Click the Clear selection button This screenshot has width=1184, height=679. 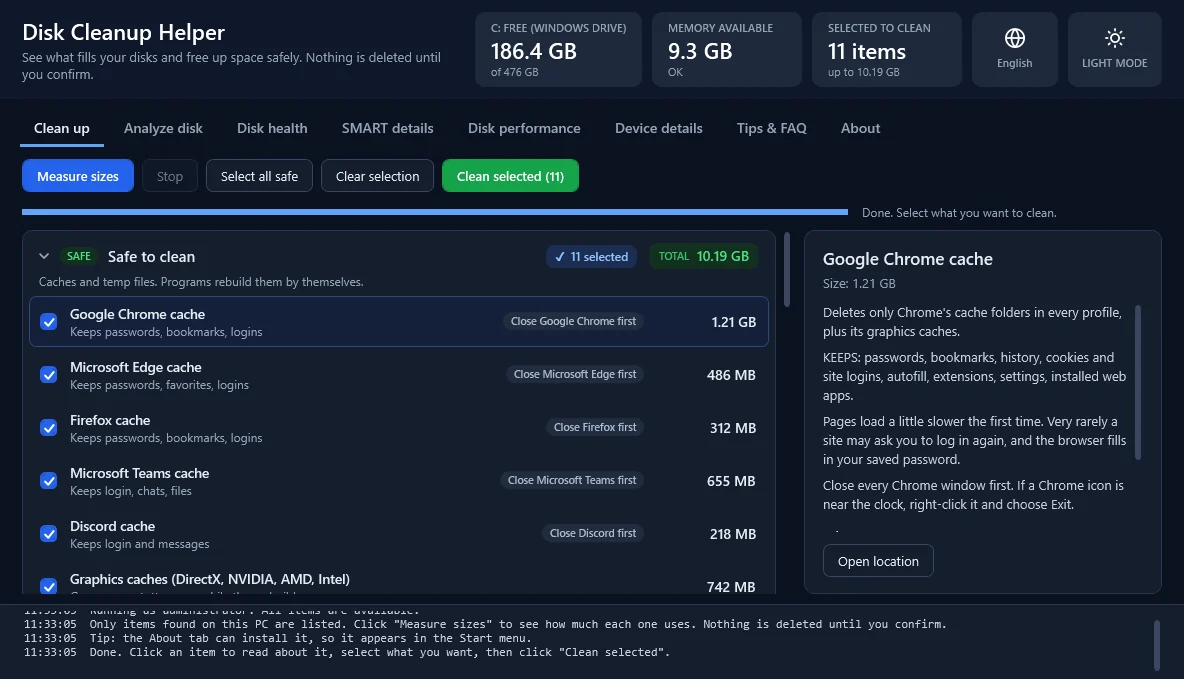coord(378,176)
